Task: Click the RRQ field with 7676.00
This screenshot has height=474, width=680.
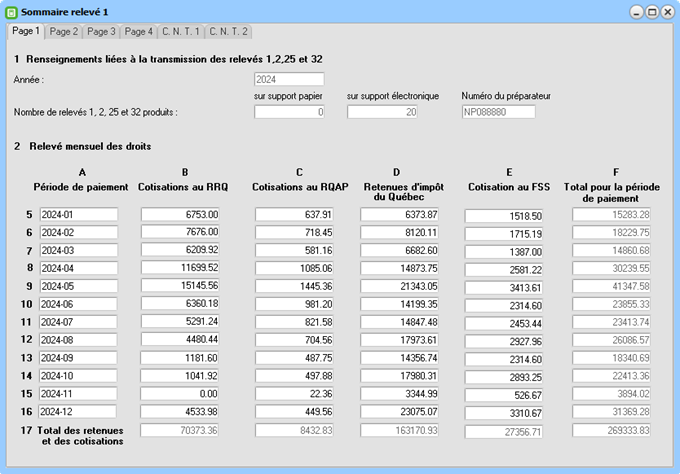Action: pos(180,232)
